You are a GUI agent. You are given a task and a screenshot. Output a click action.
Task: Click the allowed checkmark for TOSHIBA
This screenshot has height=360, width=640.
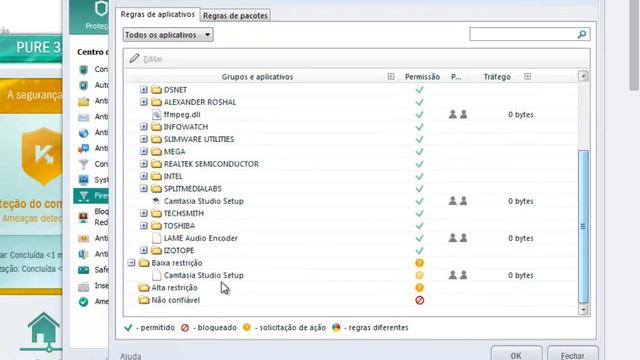pos(419,226)
